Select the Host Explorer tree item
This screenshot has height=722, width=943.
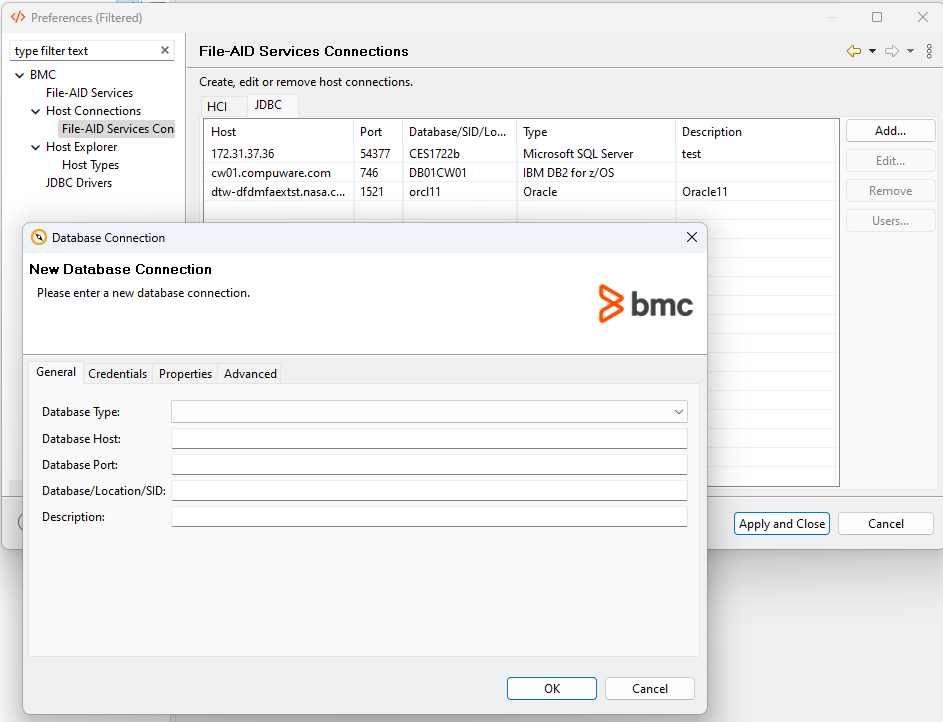pyautogui.click(x=82, y=147)
